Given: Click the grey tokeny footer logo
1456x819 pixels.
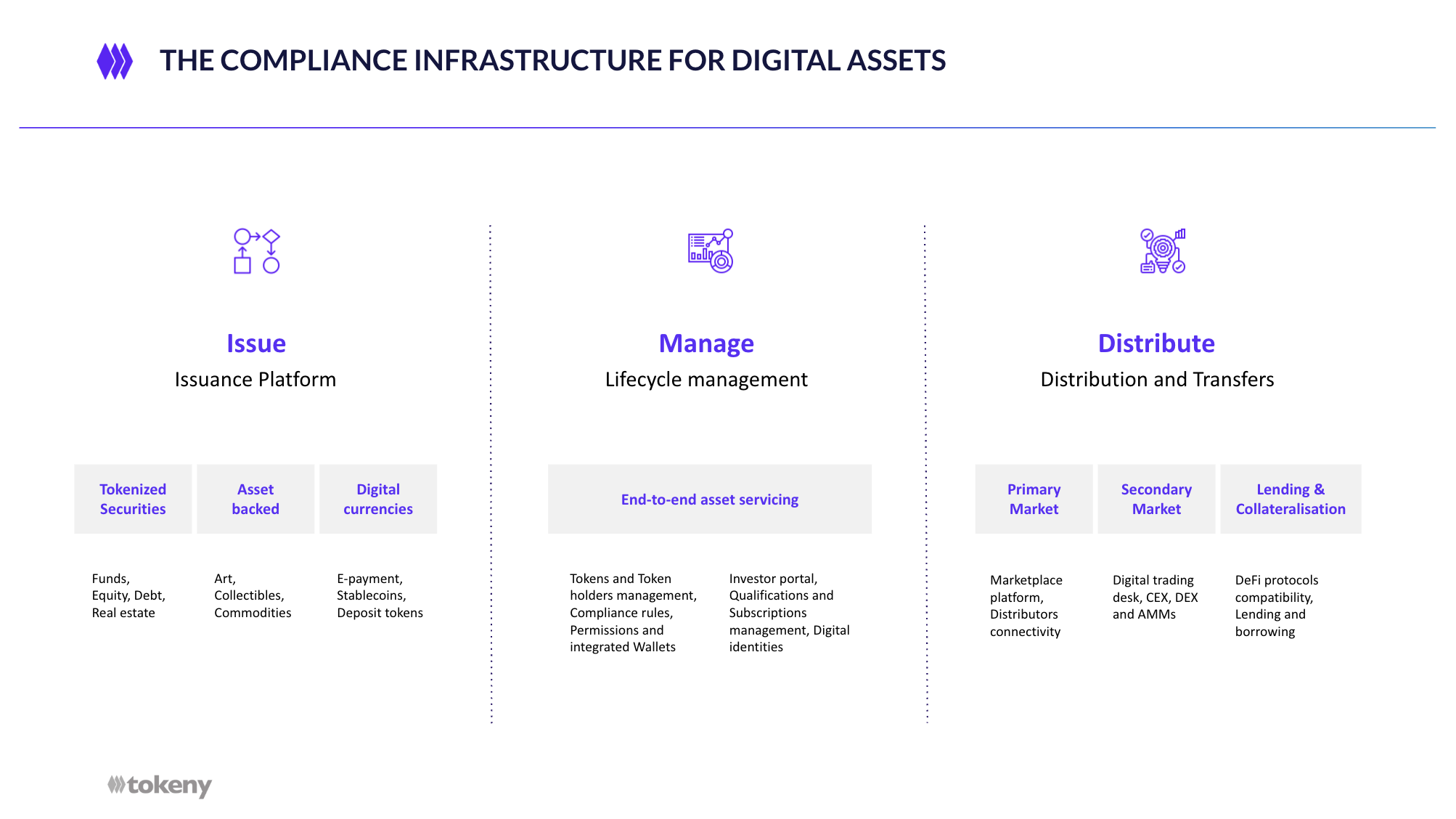Looking at the screenshot, I should (x=160, y=786).
